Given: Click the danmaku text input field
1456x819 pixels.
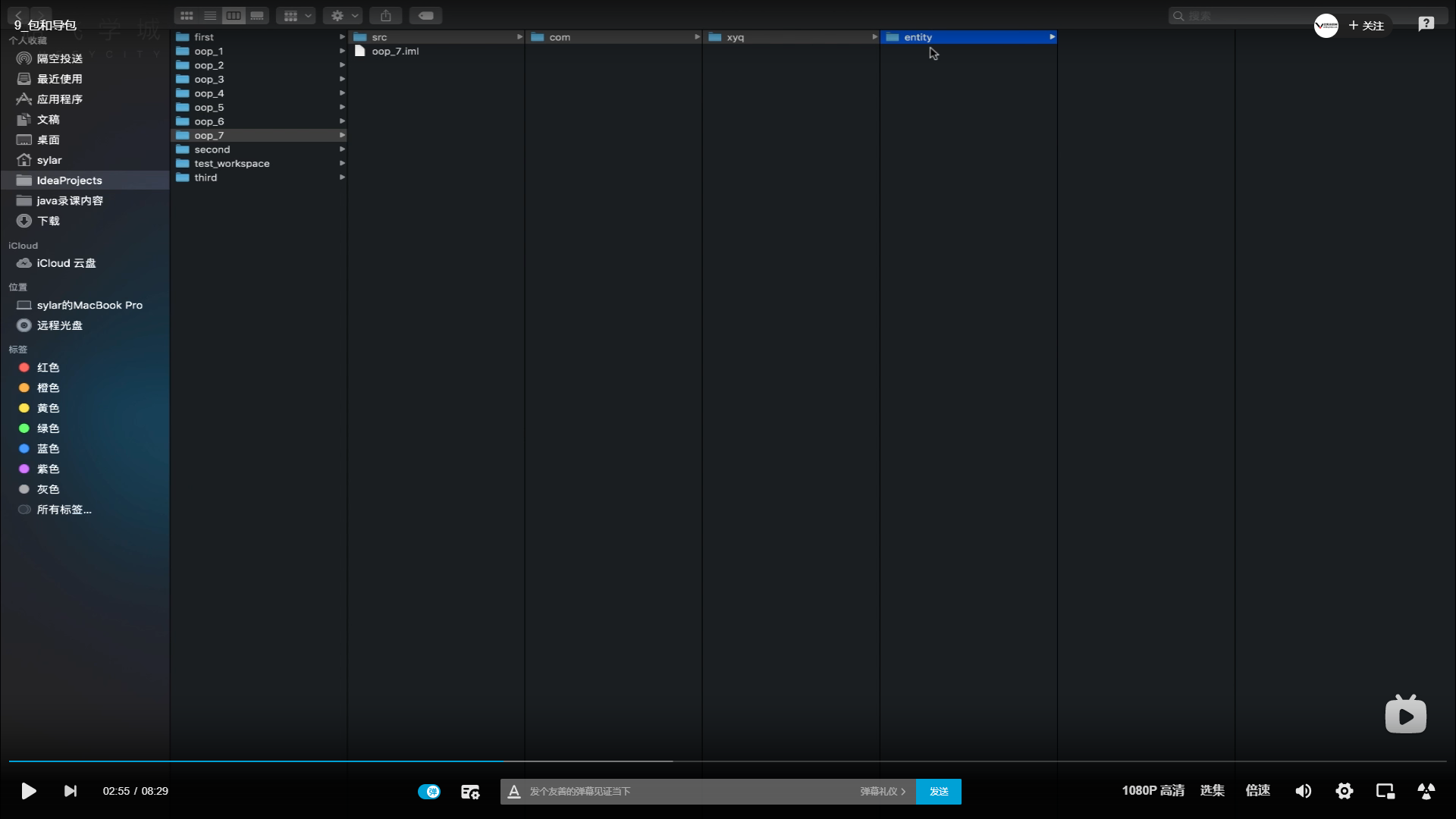Looking at the screenshot, I should [682, 791].
